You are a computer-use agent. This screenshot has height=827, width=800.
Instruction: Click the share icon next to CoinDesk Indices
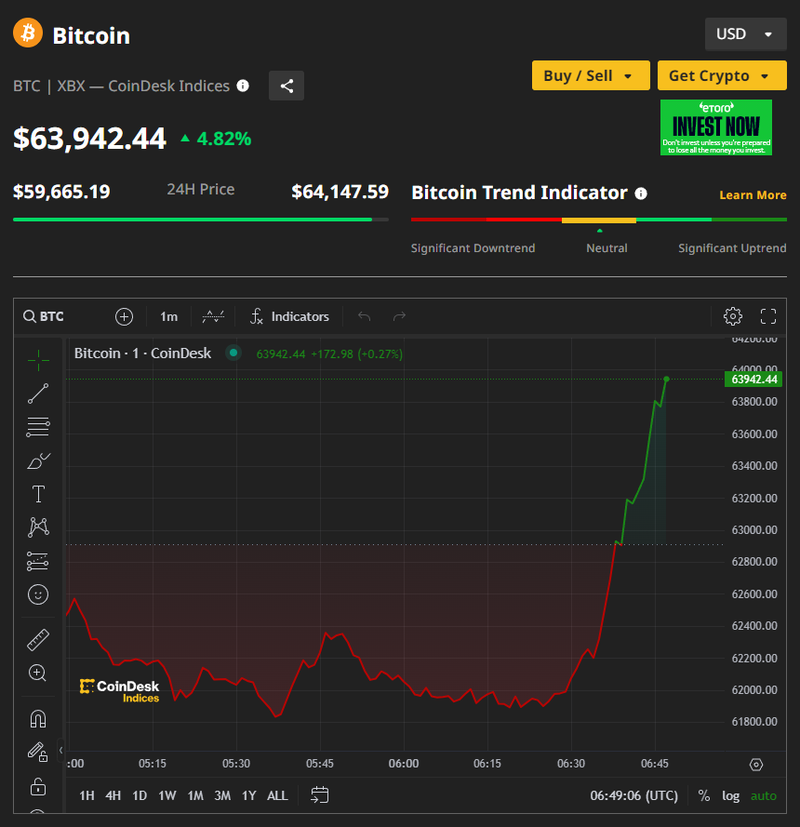tap(286, 86)
